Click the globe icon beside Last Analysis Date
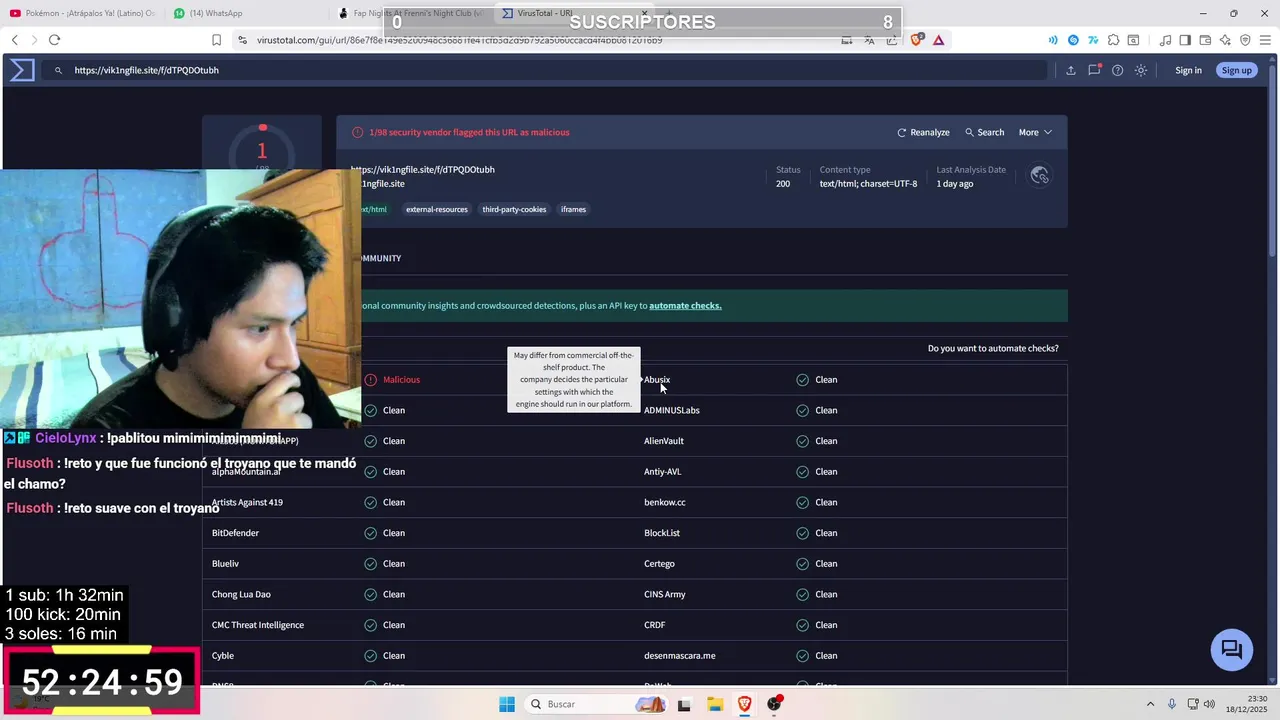 coord(1040,175)
